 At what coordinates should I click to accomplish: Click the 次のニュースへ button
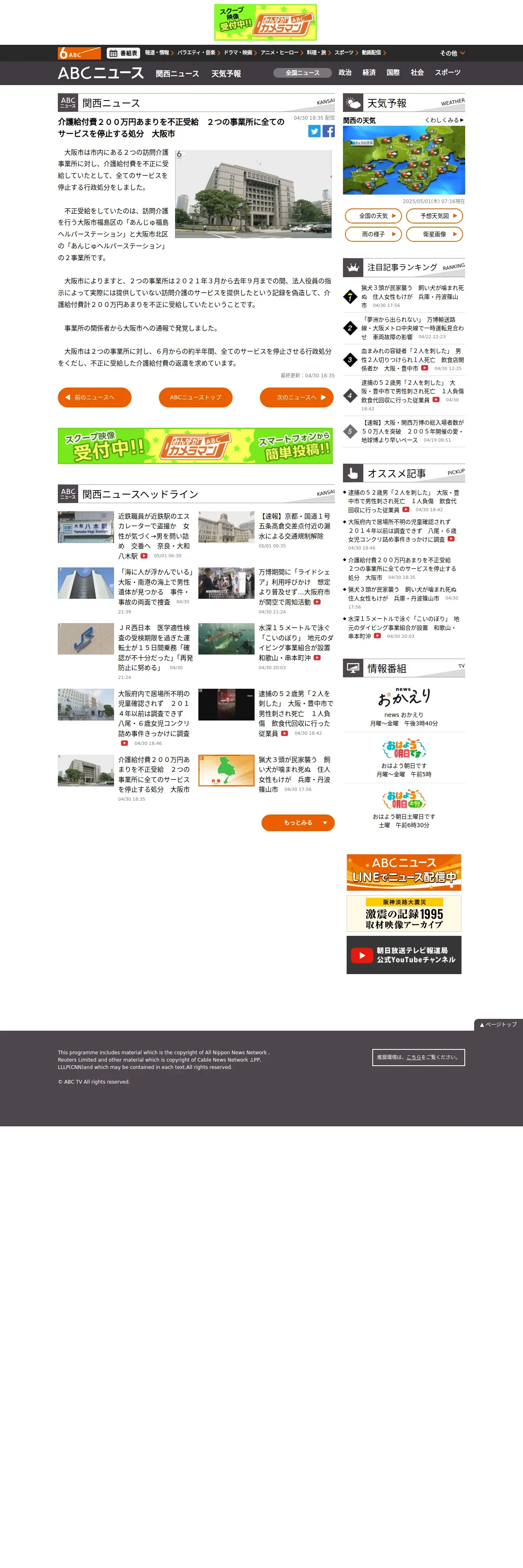click(297, 397)
